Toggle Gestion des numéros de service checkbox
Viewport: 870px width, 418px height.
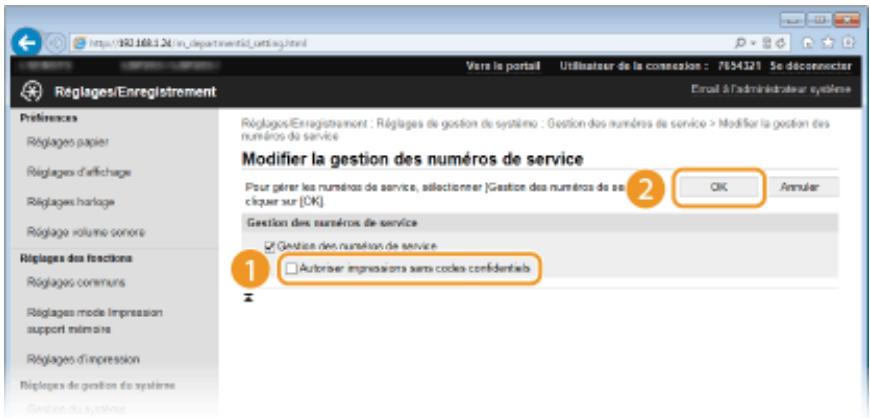tap(270, 245)
